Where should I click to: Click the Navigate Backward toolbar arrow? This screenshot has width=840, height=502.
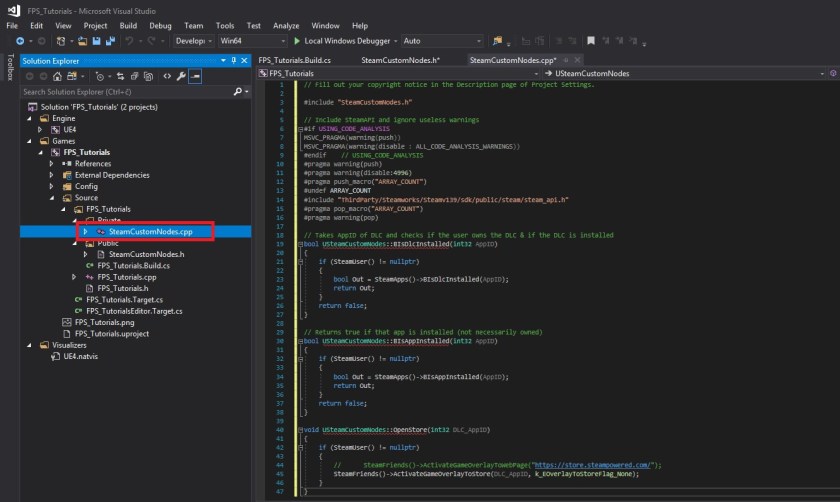pyautogui.click(x=20, y=41)
